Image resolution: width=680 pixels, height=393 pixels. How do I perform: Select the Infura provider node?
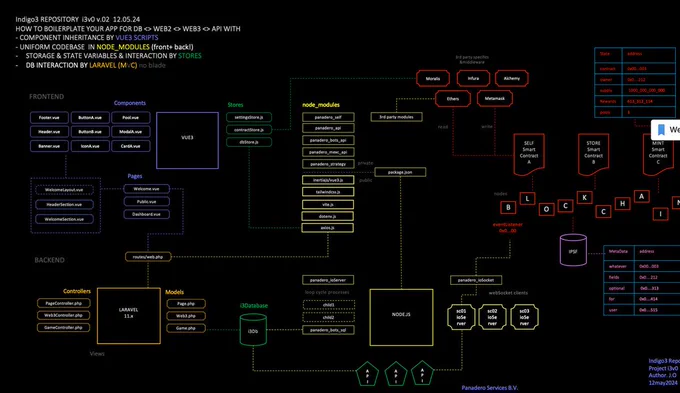click(473, 79)
